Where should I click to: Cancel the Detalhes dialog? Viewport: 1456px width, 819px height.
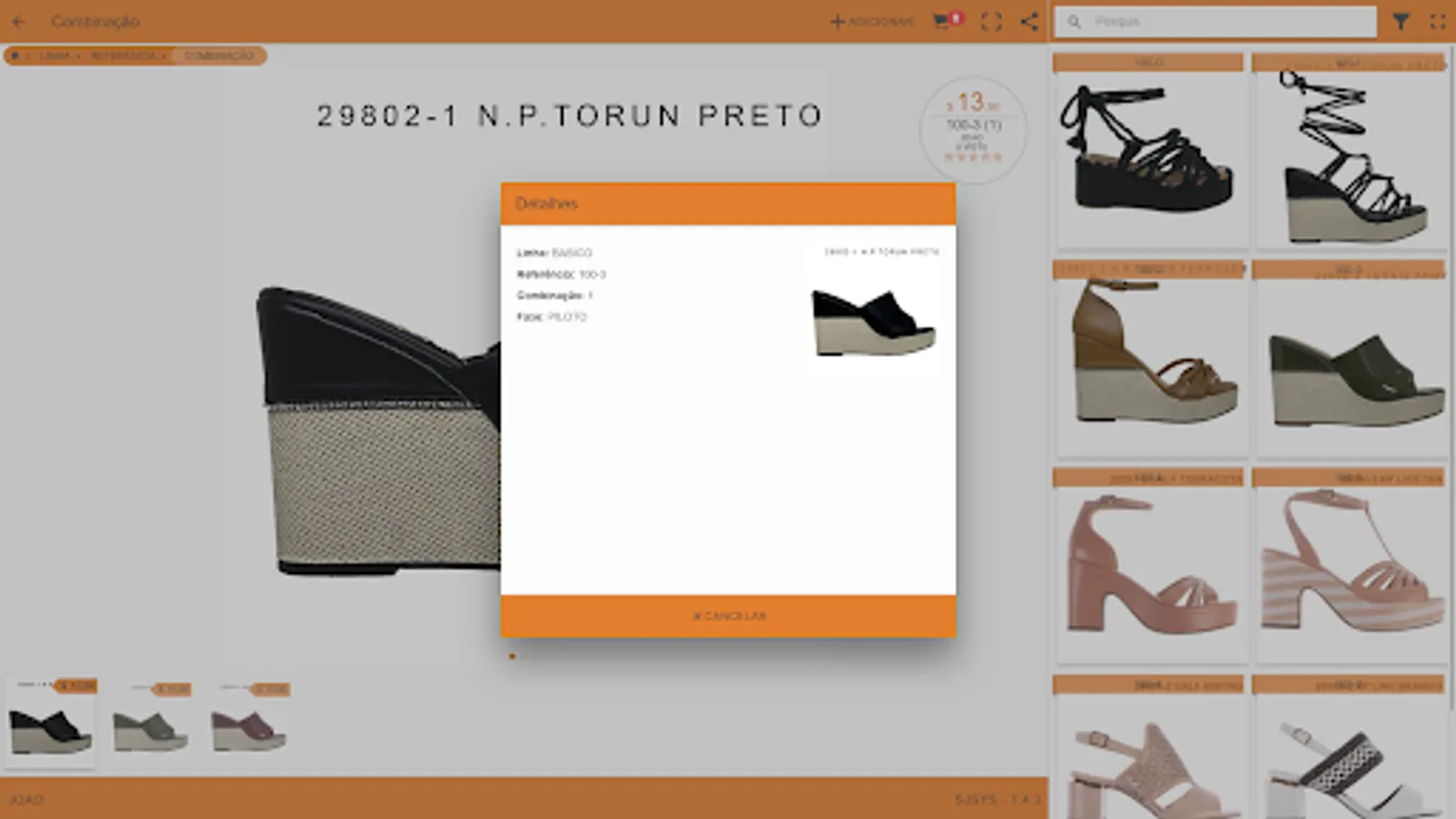[728, 616]
